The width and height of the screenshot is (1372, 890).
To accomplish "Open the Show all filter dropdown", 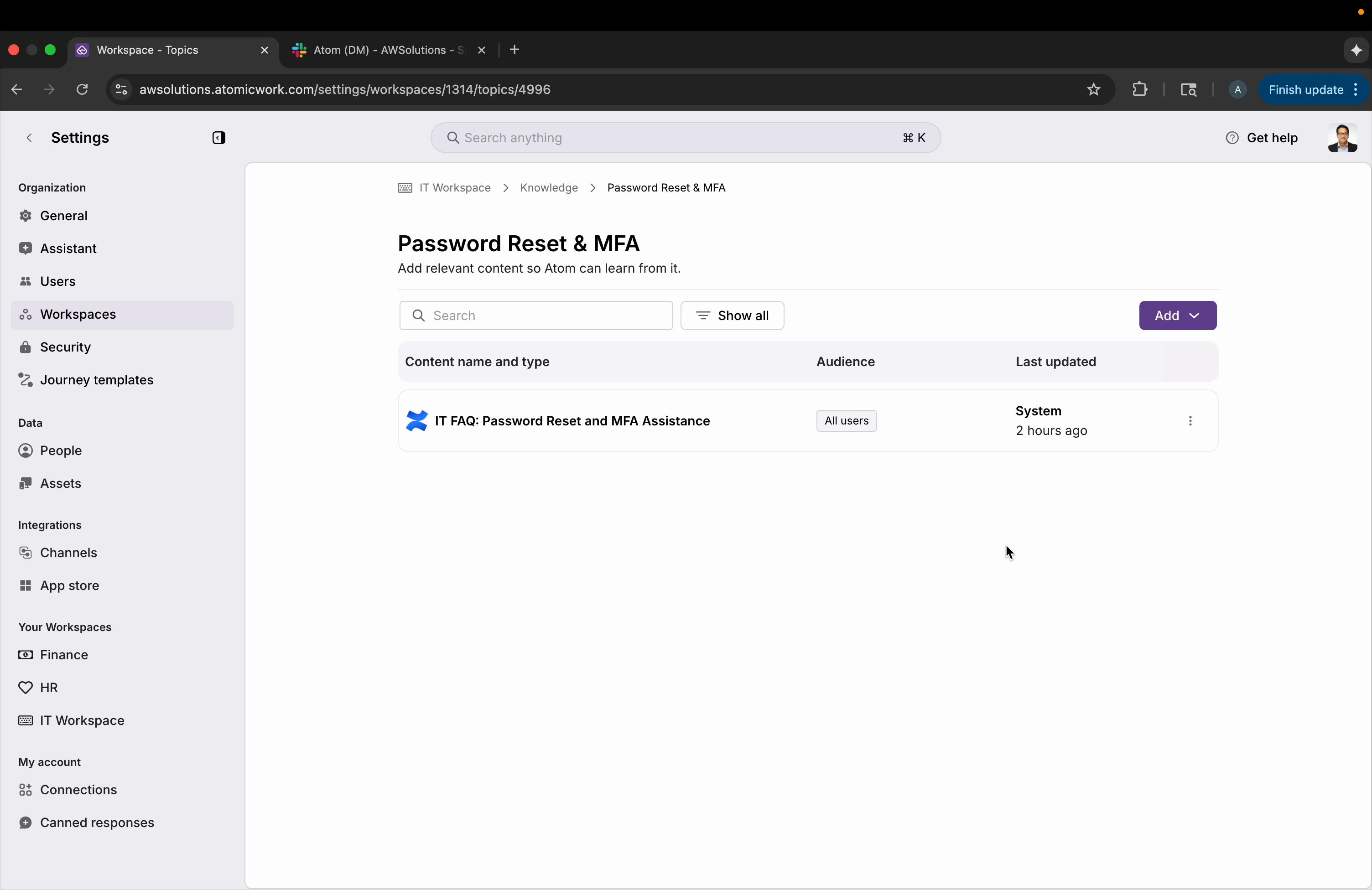I will tap(732, 316).
